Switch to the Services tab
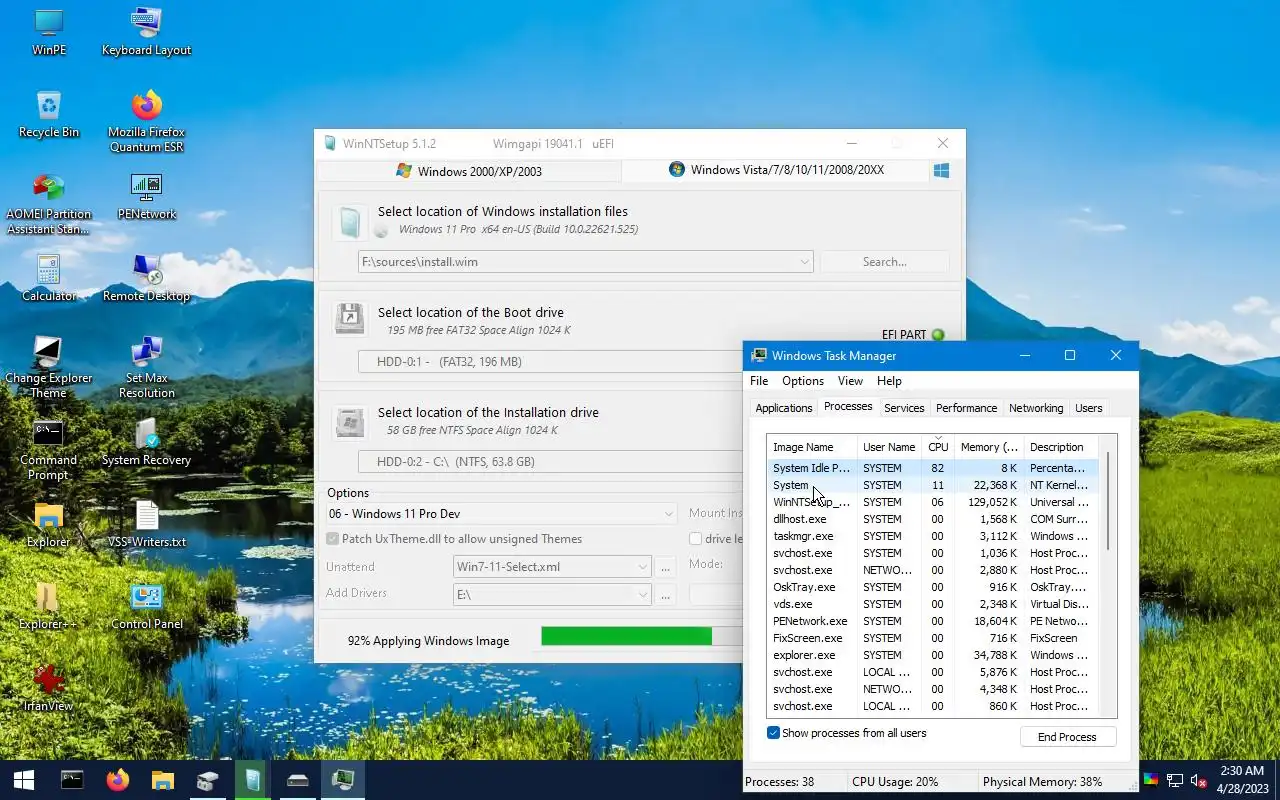This screenshot has width=1280, height=800. pos(904,408)
